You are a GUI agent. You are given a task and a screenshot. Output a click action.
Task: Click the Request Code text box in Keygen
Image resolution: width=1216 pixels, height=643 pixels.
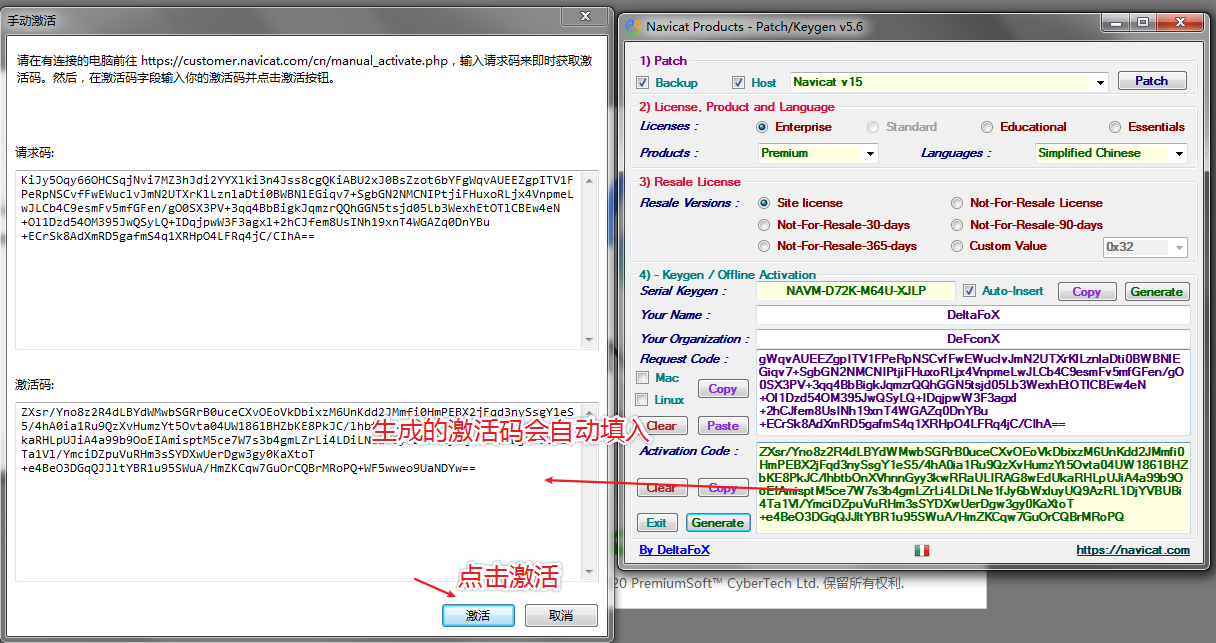click(973, 393)
